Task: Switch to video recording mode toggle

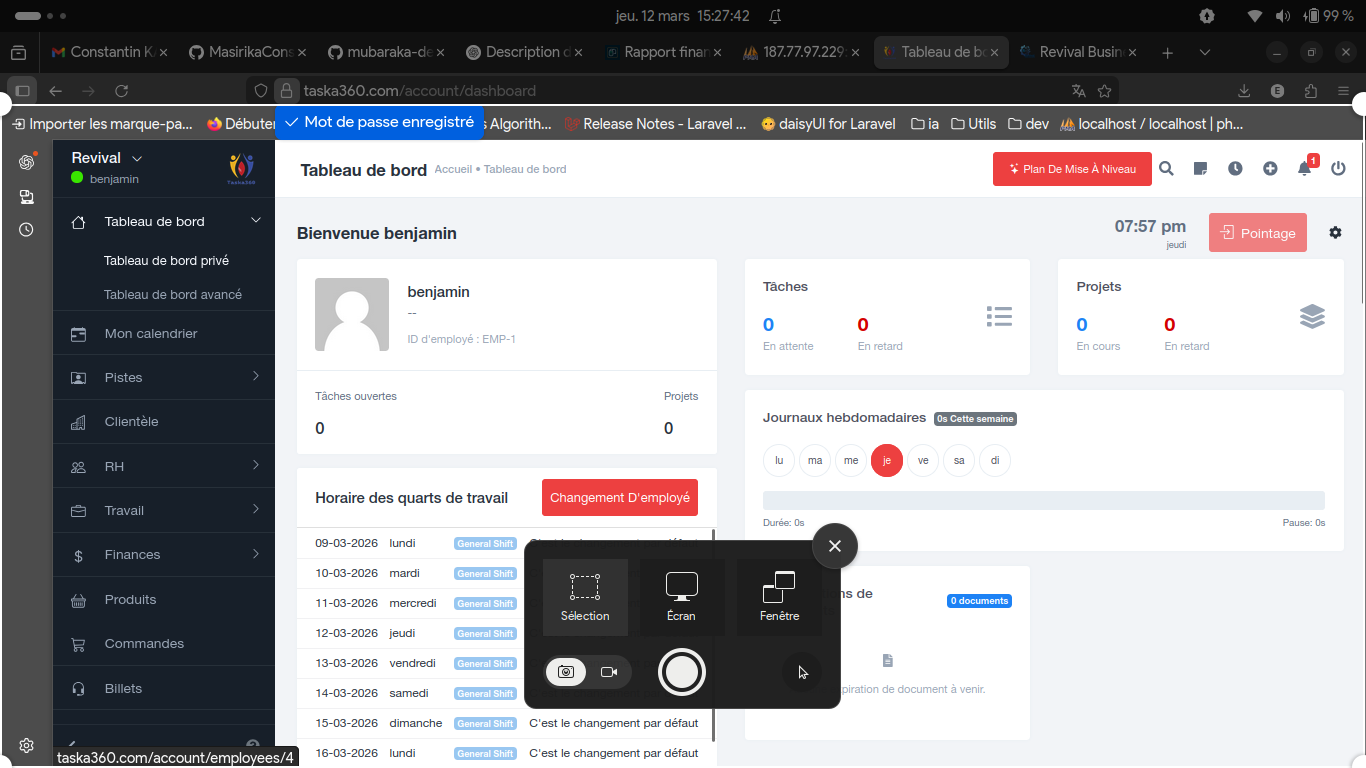Action: [x=609, y=672]
